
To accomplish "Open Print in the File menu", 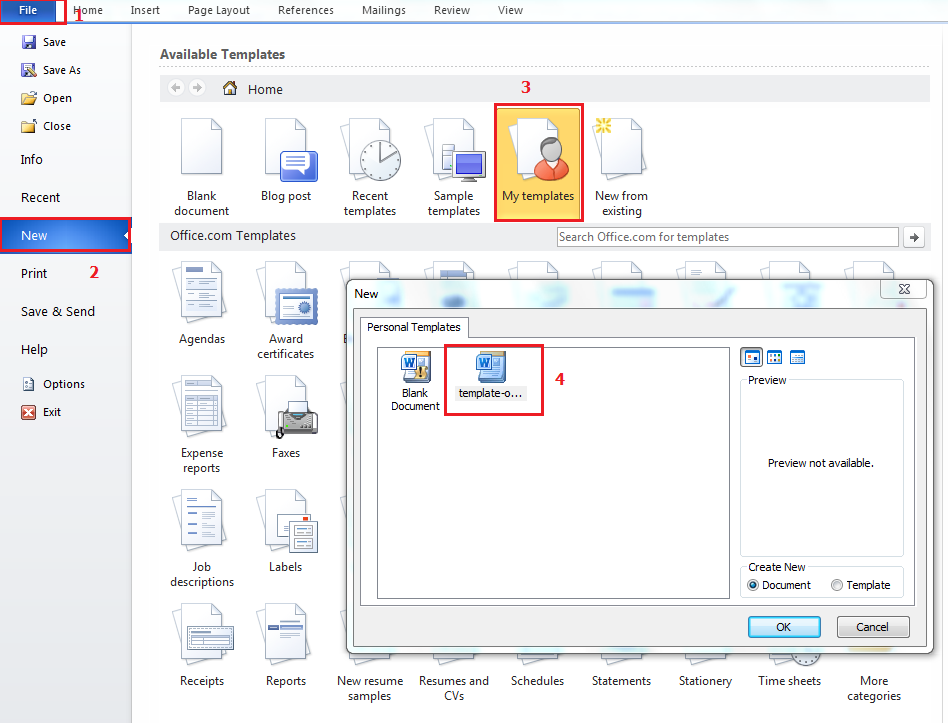I will click(34, 273).
